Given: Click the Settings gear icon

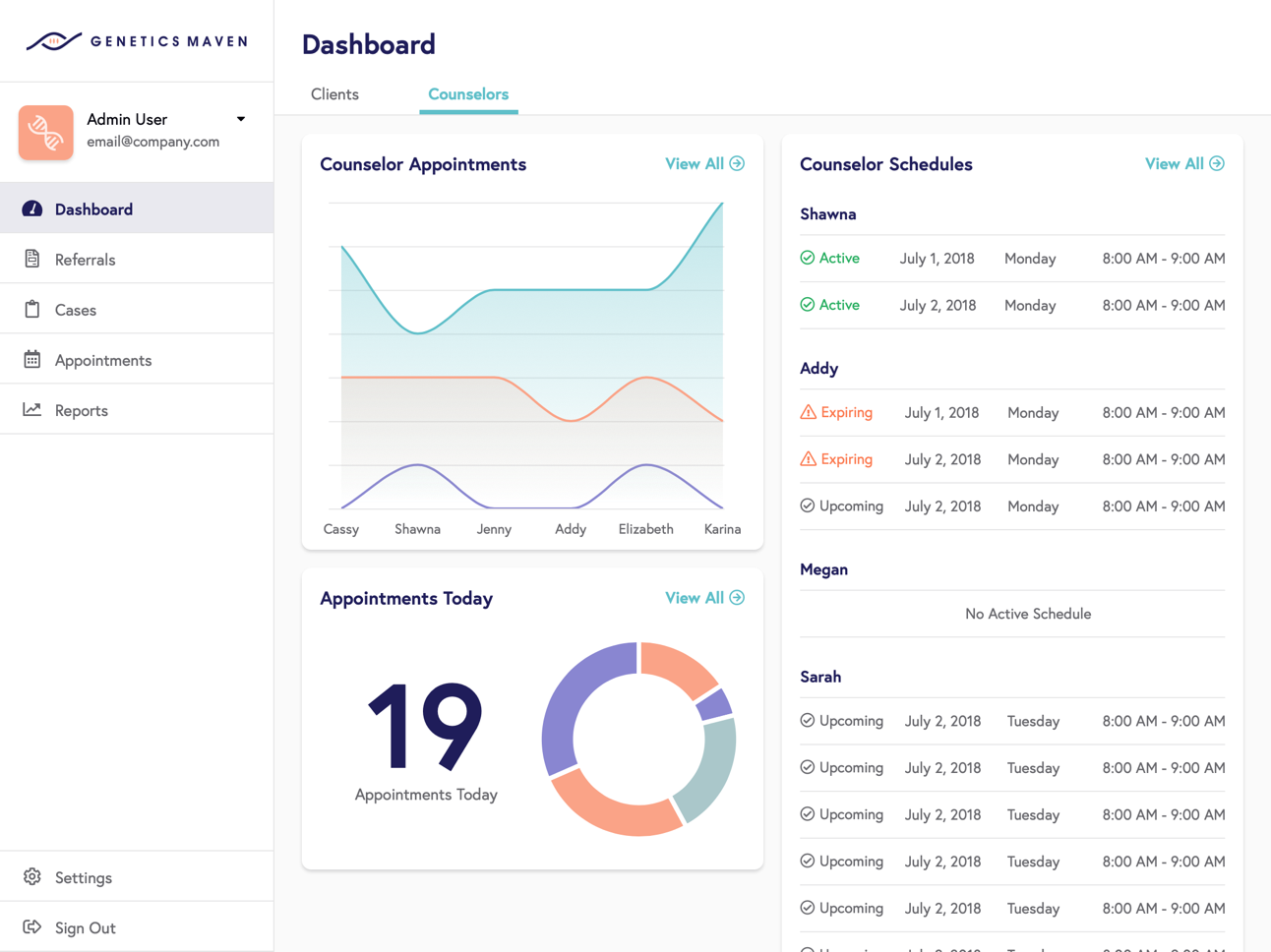Looking at the screenshot, I should click(32, 876).
